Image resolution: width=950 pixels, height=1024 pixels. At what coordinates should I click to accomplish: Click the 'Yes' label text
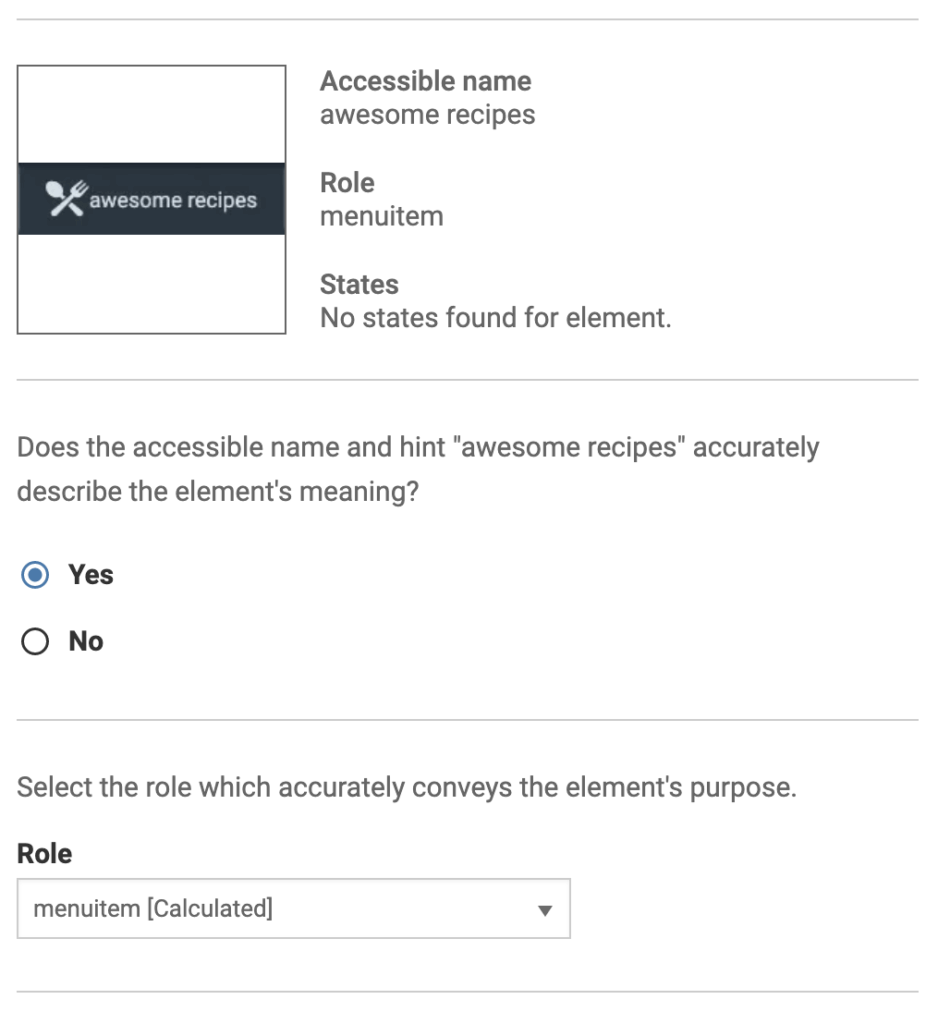click(90, 574)
